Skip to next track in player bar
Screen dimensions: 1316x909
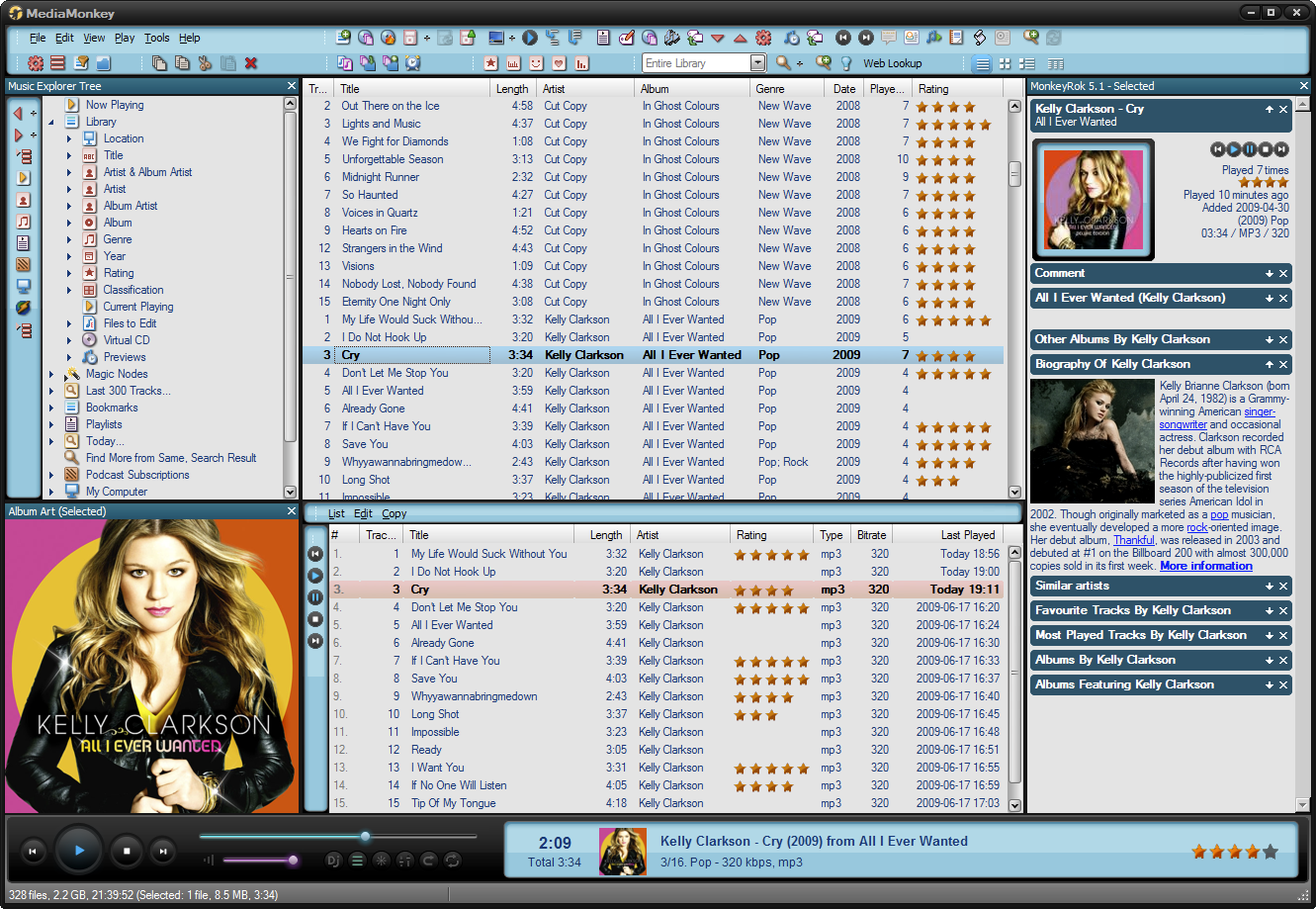pyautogui.click(x=162, y=851)
